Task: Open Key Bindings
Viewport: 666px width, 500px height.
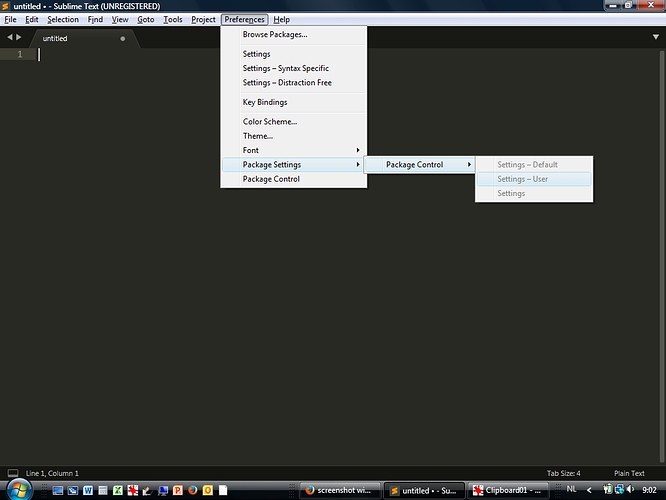Action: point(294,102)
